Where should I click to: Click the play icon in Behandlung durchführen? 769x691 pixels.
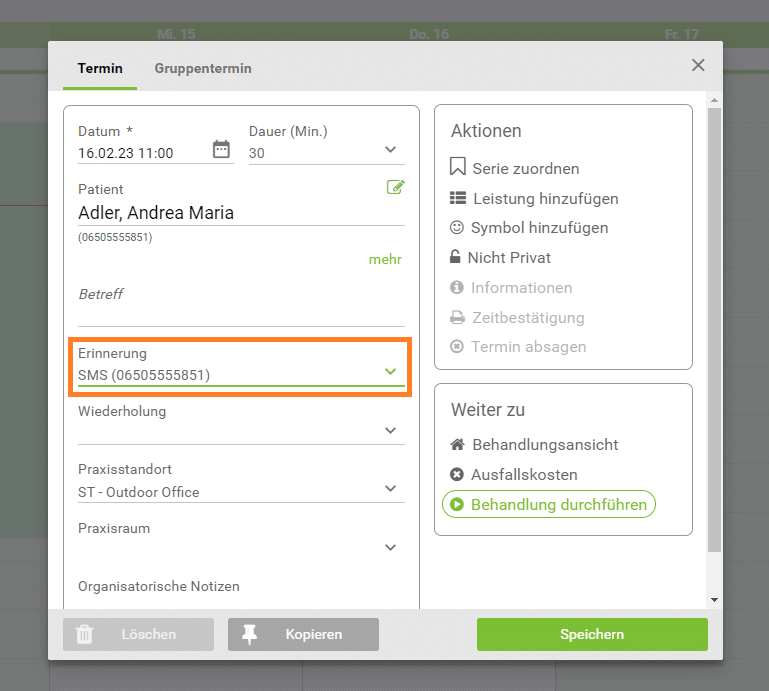pyautogui.click(x=457, y=504)
